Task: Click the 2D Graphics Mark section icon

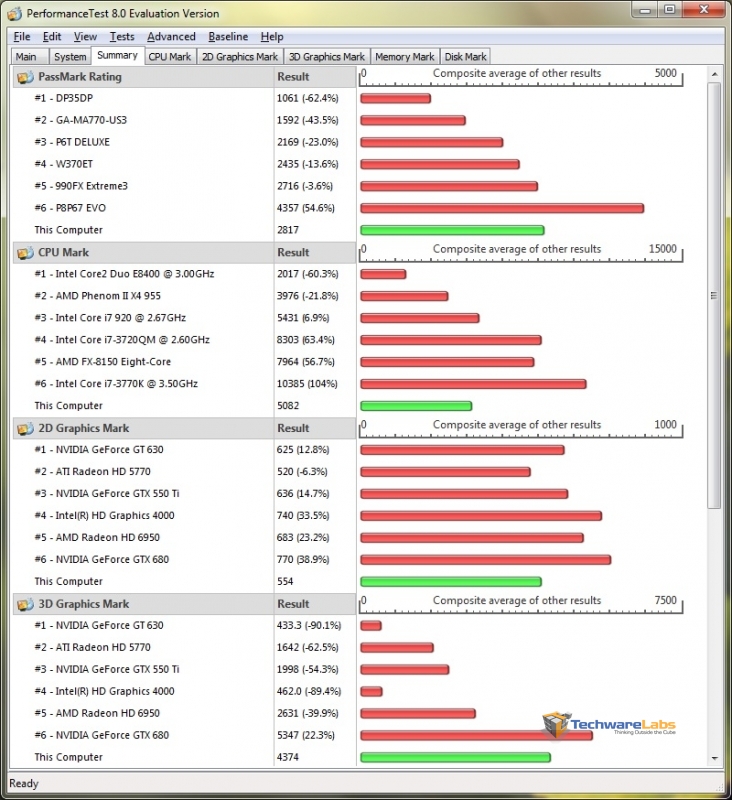Action: 26,429
